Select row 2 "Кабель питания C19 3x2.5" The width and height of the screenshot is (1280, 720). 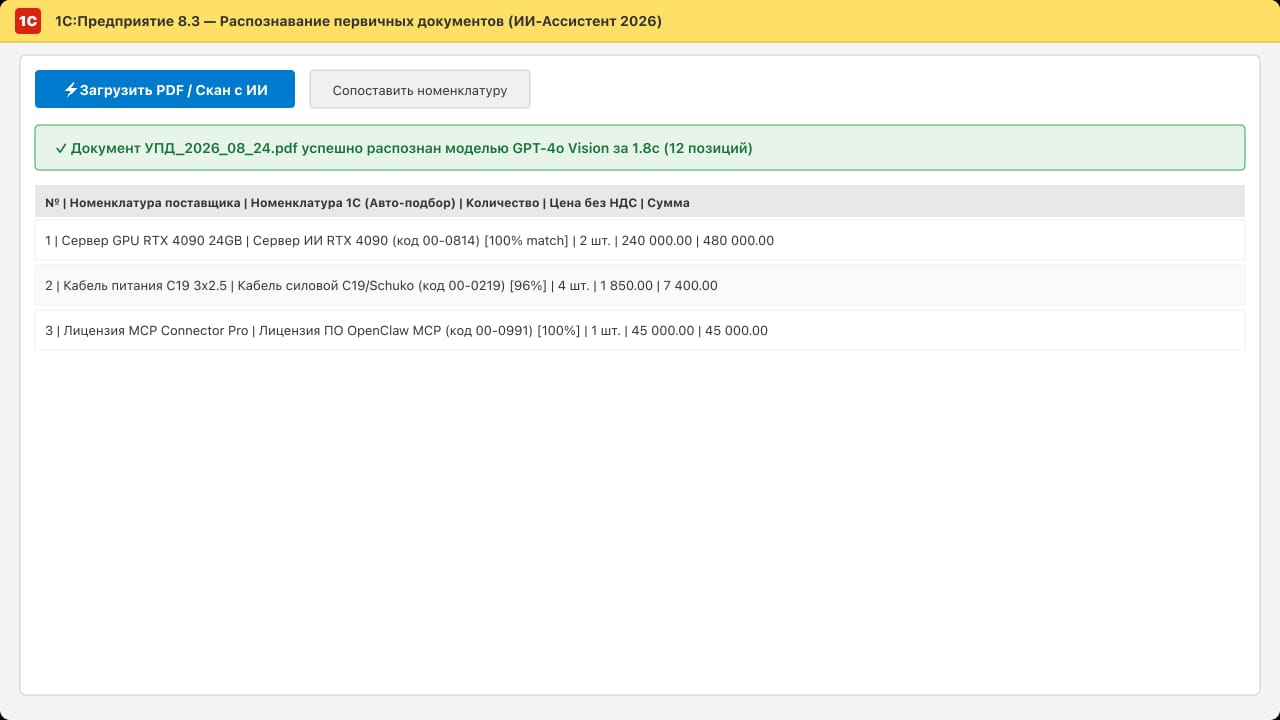(x=640, y=285)
